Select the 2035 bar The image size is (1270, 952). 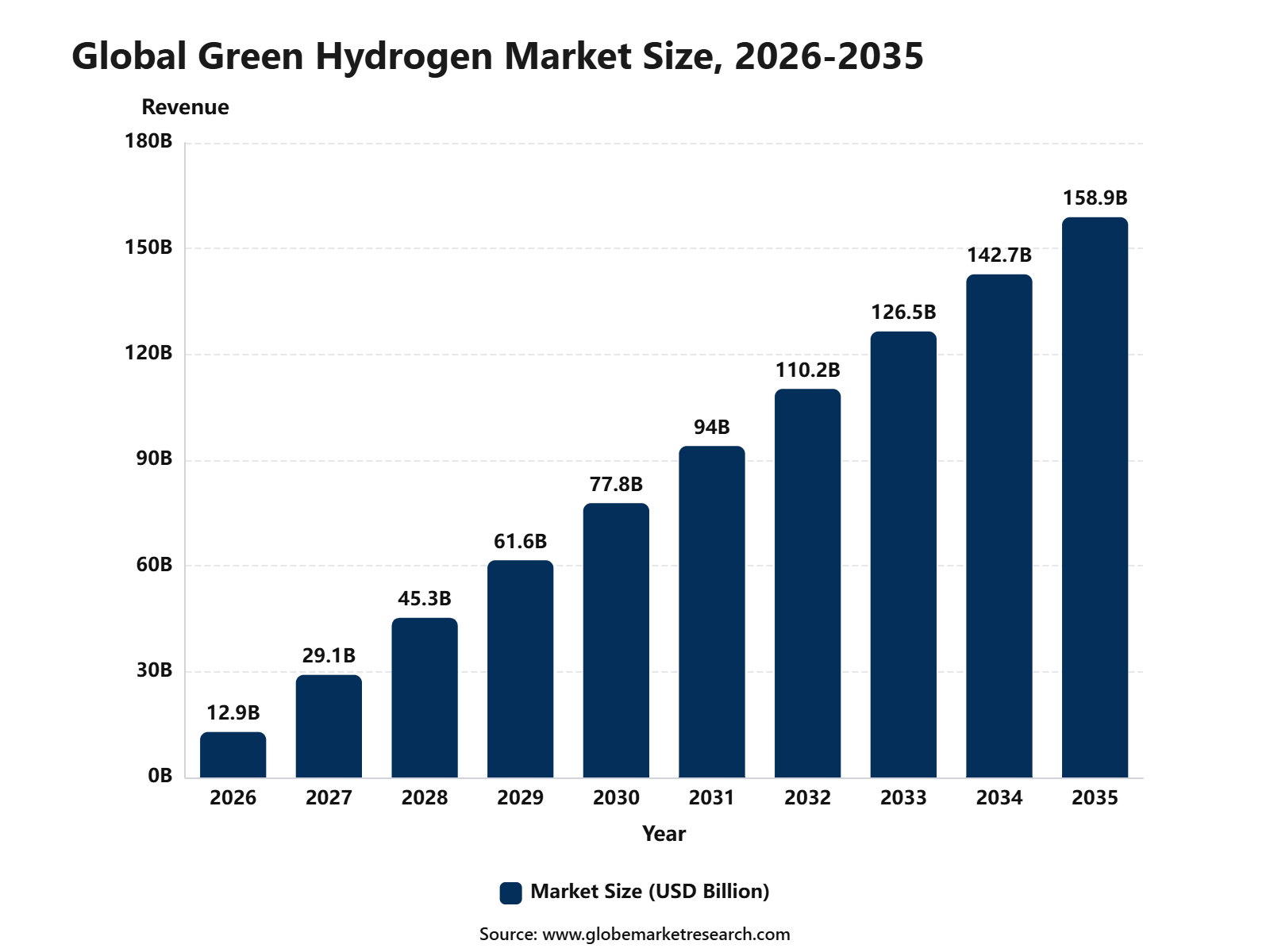1095,497
